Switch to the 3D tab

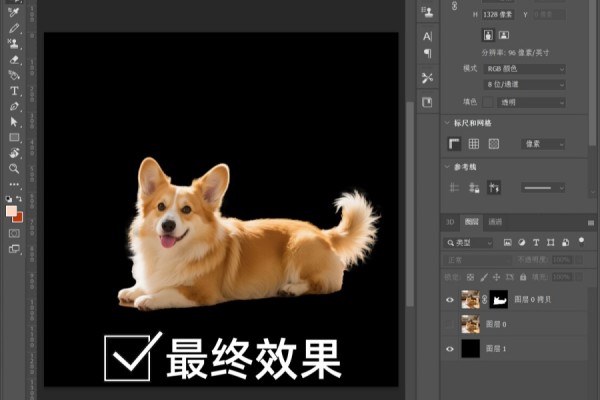(x=450, y=222)
